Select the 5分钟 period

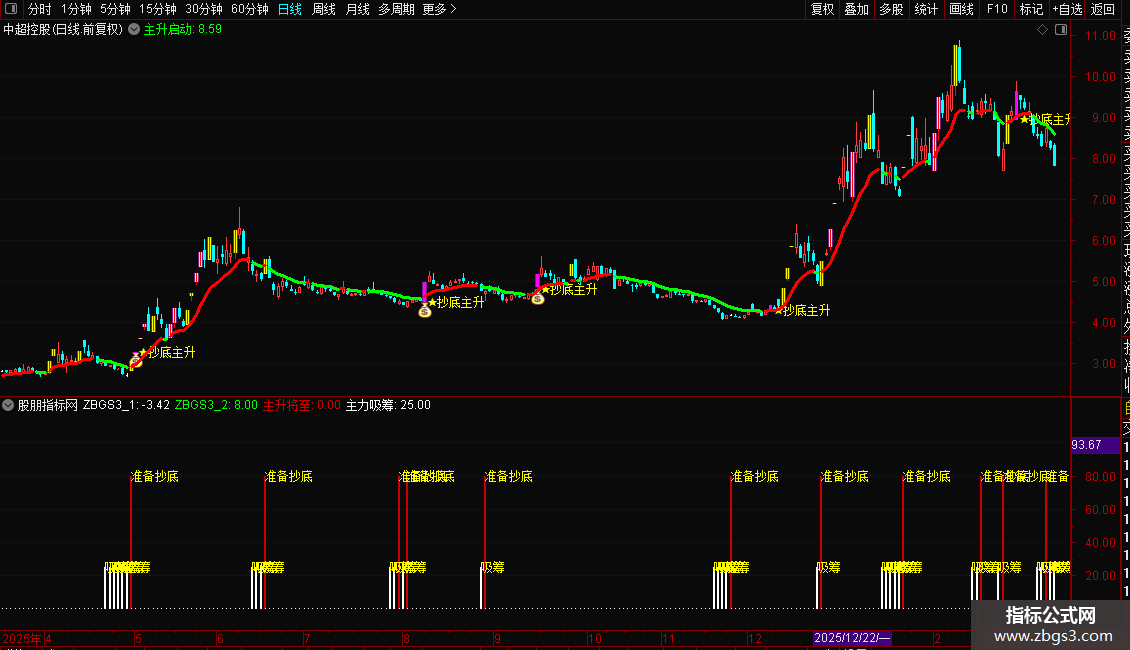[115, 9]
